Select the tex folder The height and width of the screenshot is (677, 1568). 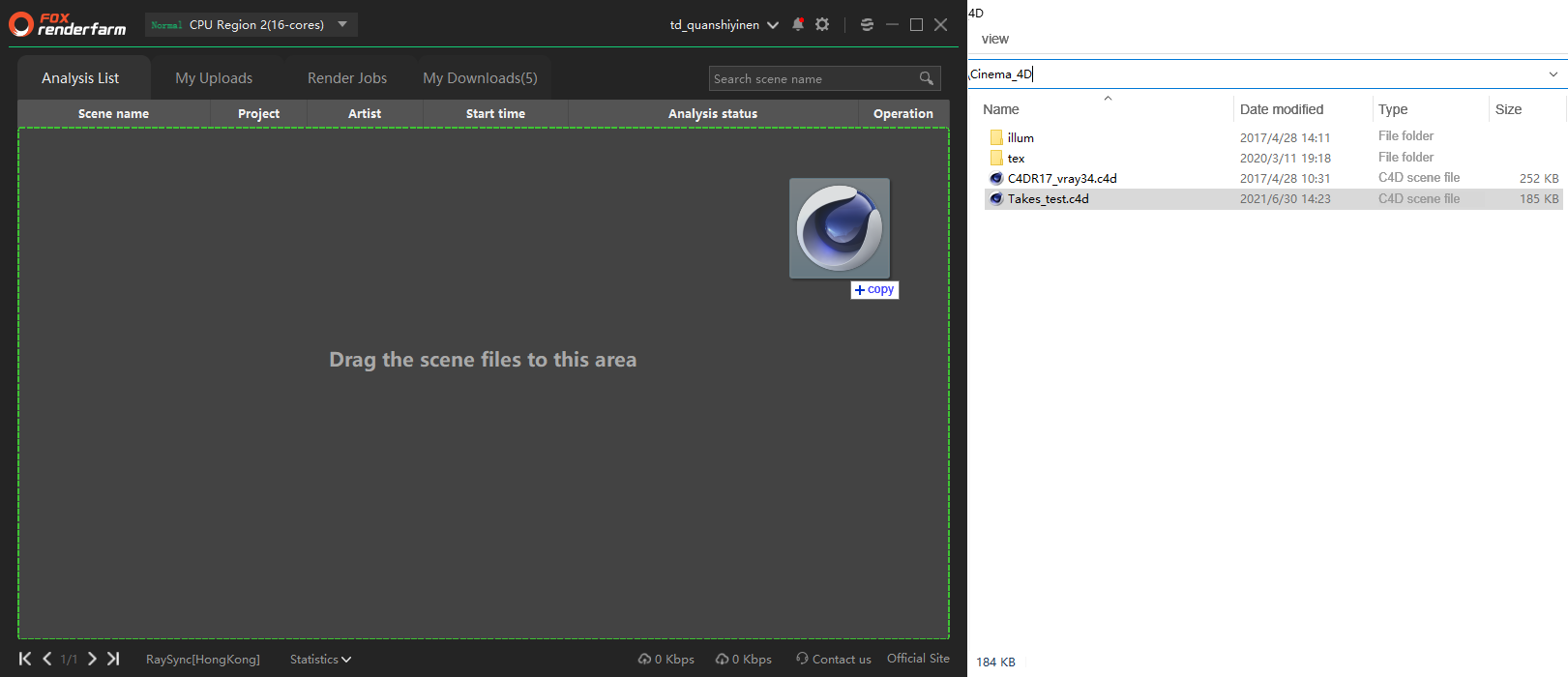pos(1016,158)
